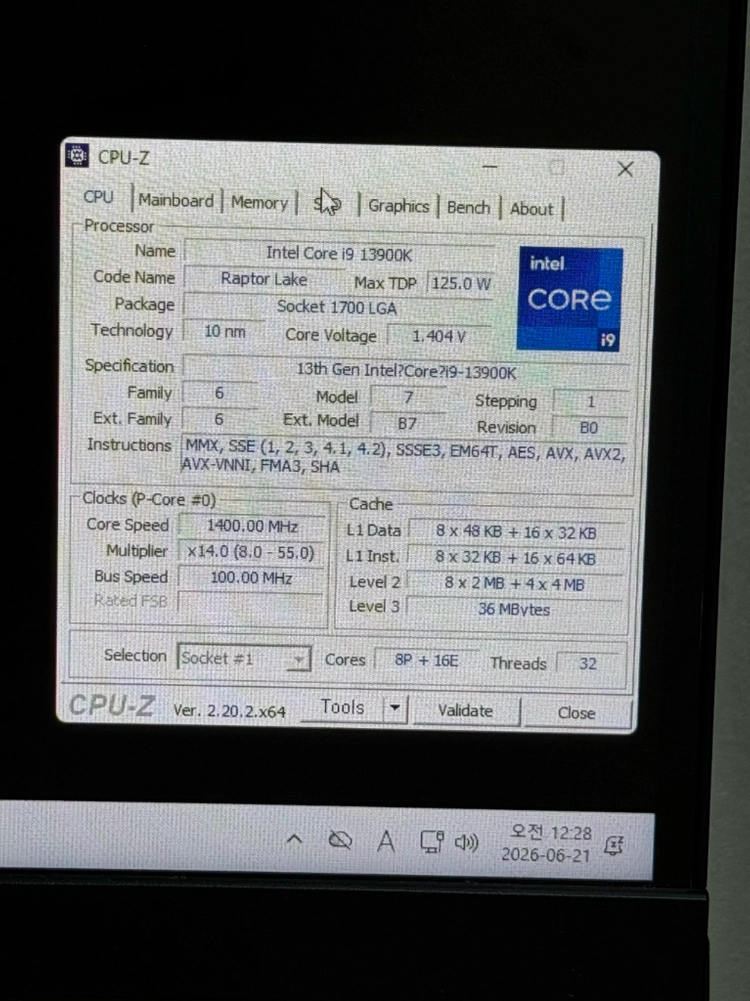Switch to the Memory tab
Viewport: 750px width, 1001px height.
point(259,203)
